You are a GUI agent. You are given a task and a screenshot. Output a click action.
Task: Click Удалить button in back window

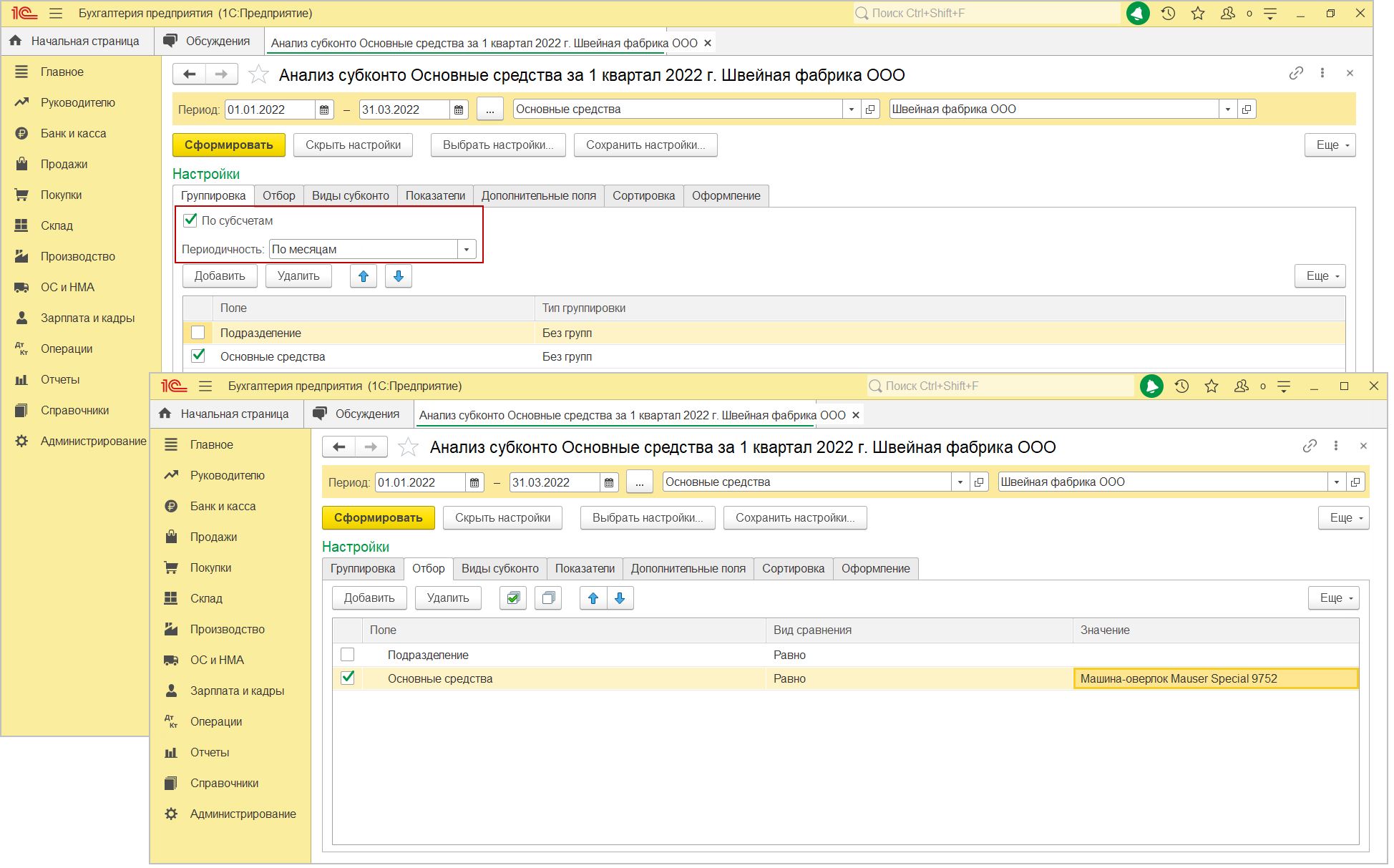coord(298,276)
